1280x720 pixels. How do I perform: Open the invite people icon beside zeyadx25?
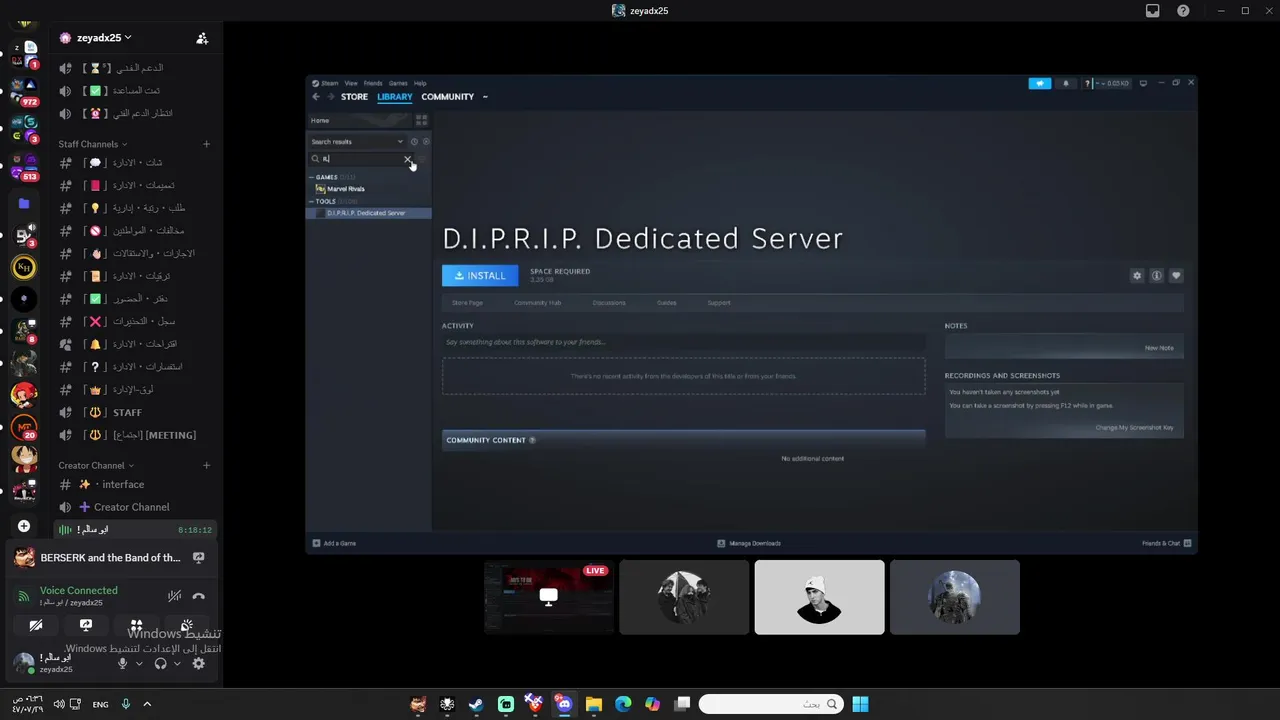202,38
